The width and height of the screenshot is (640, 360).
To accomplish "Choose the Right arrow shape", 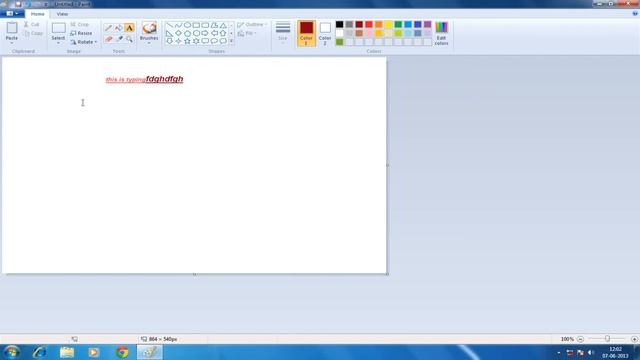I will [205, 33].
